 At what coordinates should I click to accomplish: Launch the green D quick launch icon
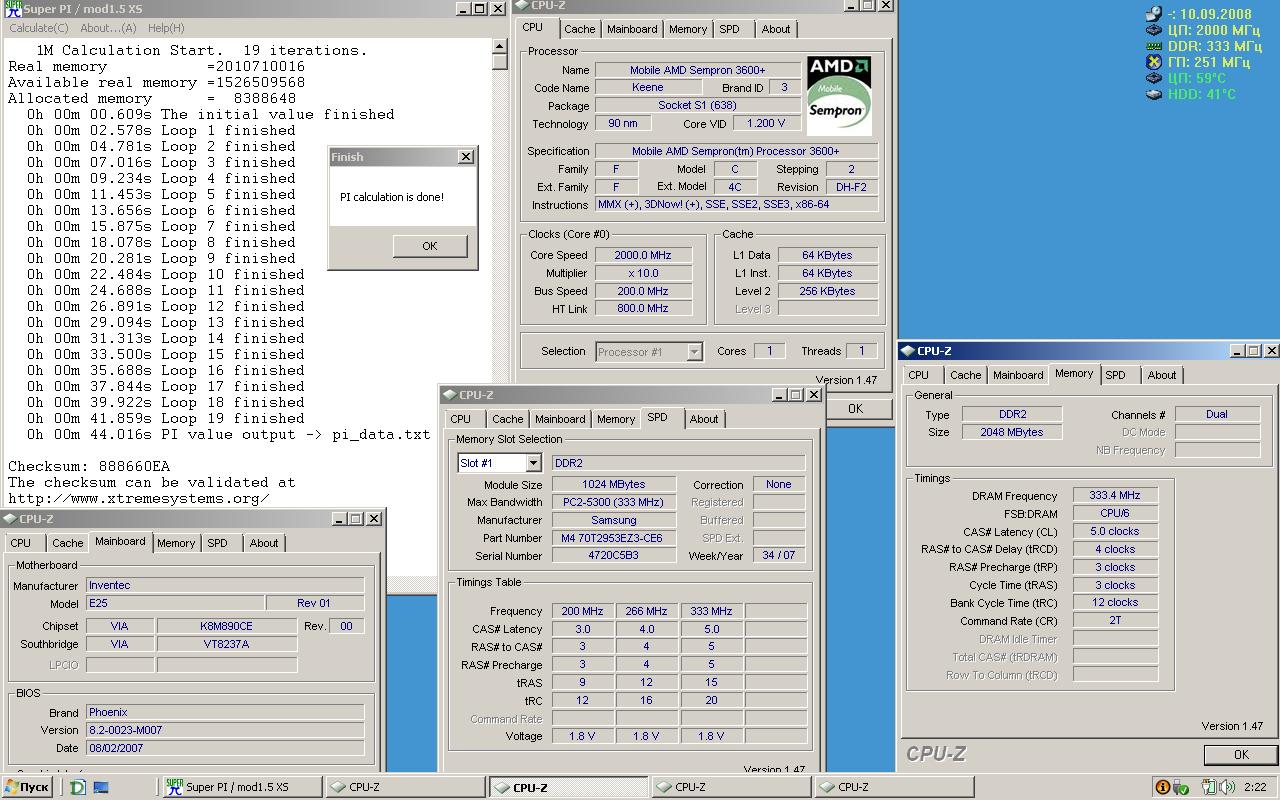pos(78,787)
